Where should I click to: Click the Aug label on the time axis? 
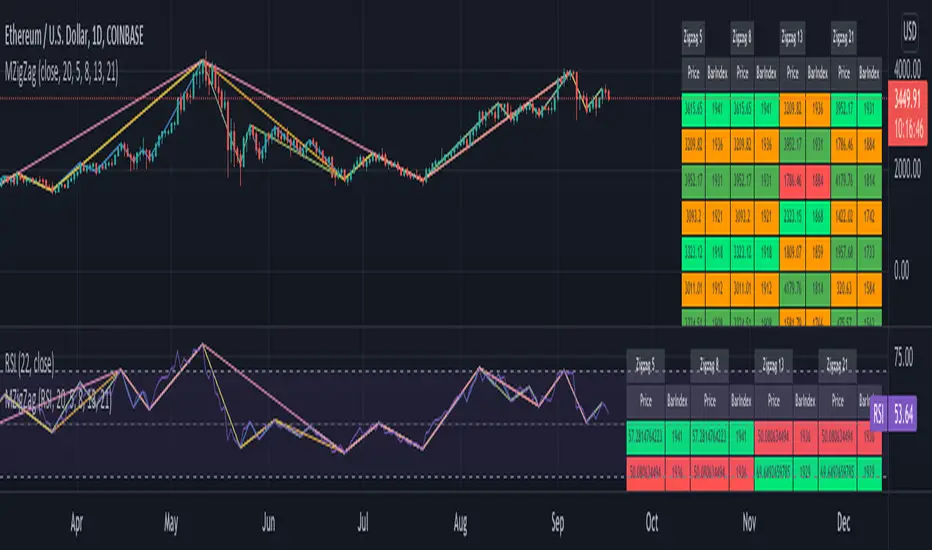tap(460, 523)
